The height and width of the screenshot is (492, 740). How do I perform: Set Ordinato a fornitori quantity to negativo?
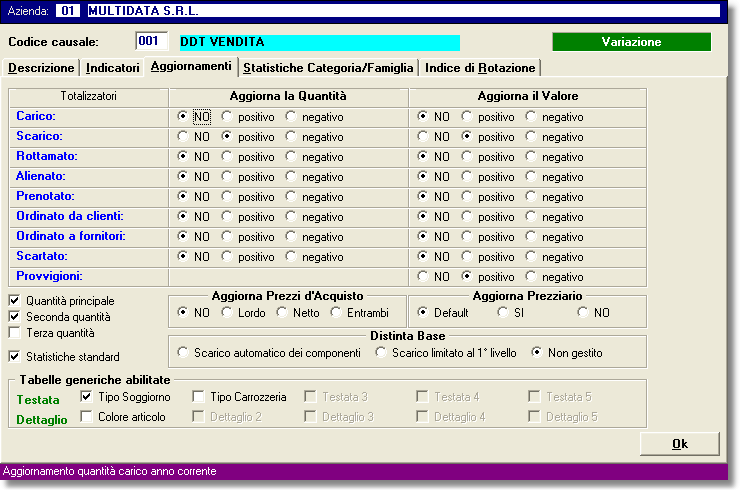click(291, 236)
